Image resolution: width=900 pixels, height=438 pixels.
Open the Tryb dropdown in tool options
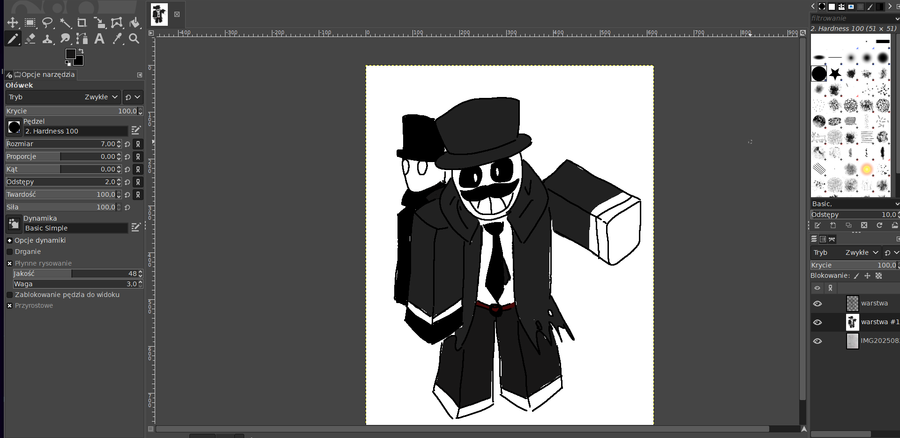[x=63, y=97]
